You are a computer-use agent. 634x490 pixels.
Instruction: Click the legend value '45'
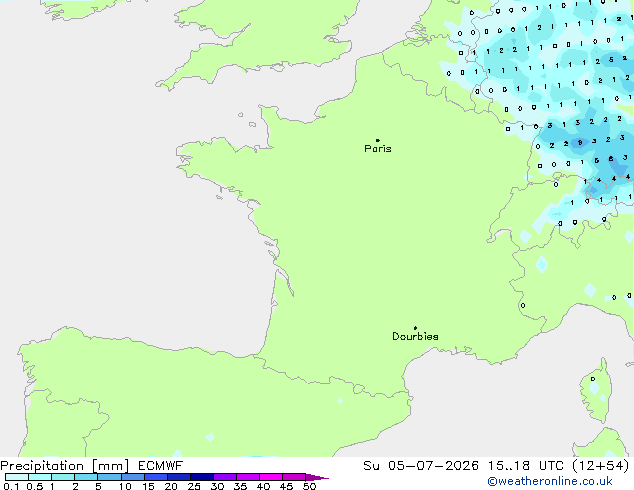(286, 486)
